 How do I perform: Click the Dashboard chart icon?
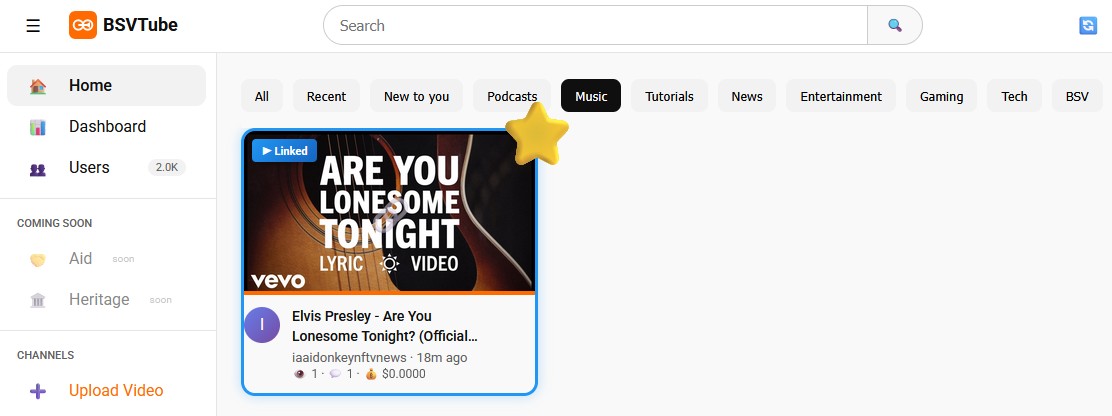(38, 128)
